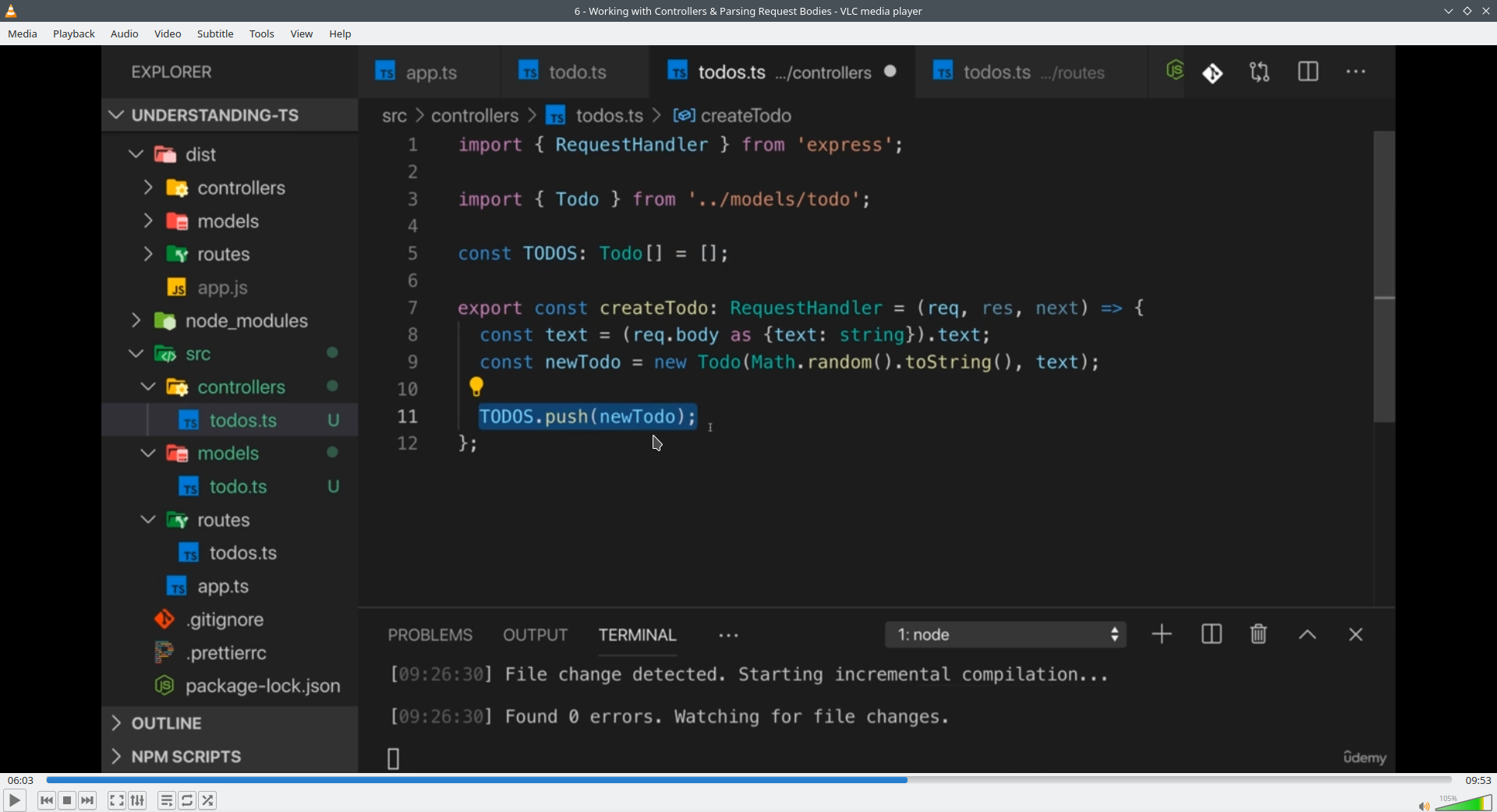
Task: Open the git graph icon in the editor toolbar
Action: (1213, 72)
